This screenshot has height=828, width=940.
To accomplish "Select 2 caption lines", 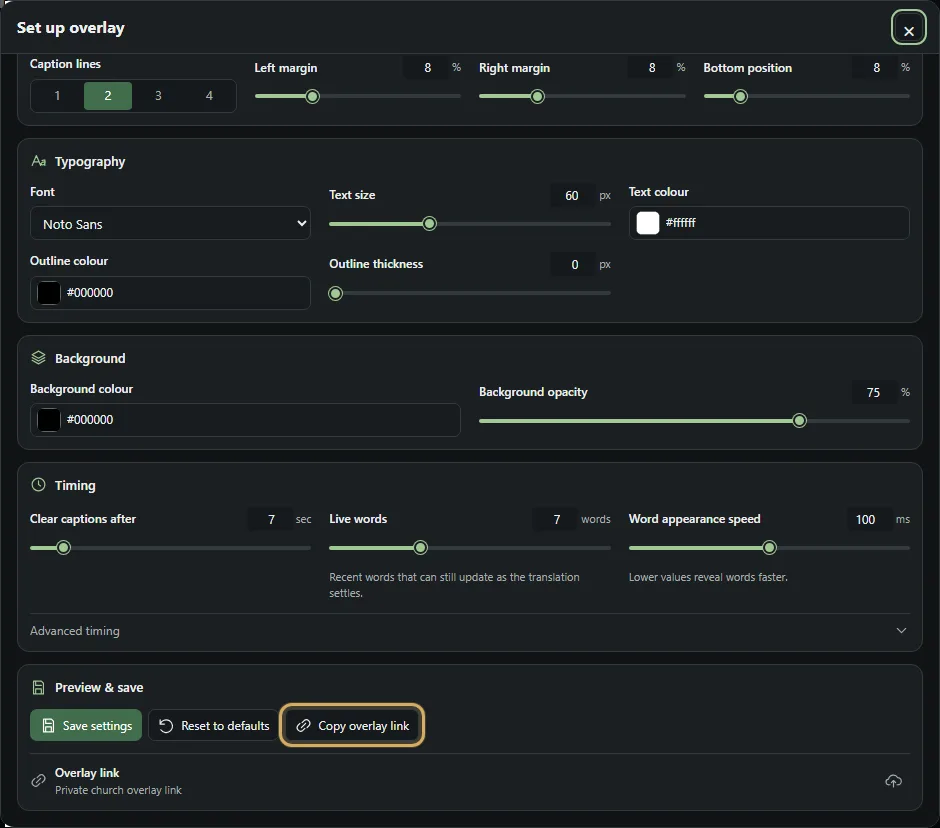I will pyautogui.click(x=108, y=95).
